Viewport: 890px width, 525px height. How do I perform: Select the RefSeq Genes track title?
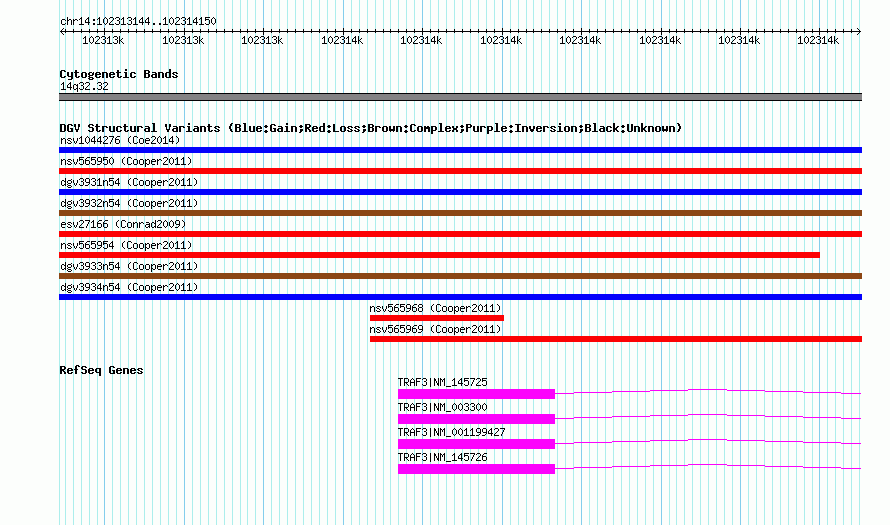coord(101,370)
